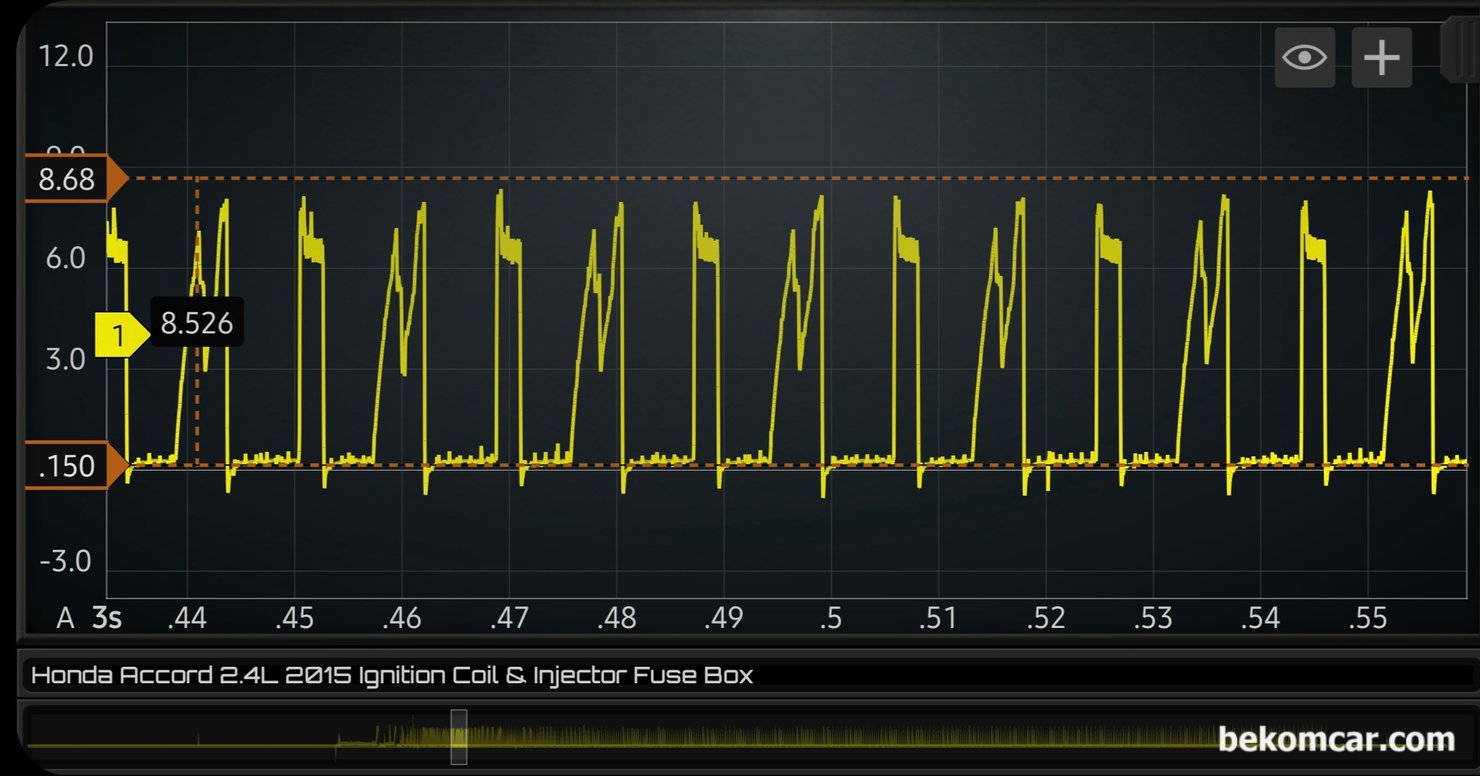Click the plus icon to add

pos(1381,58)
